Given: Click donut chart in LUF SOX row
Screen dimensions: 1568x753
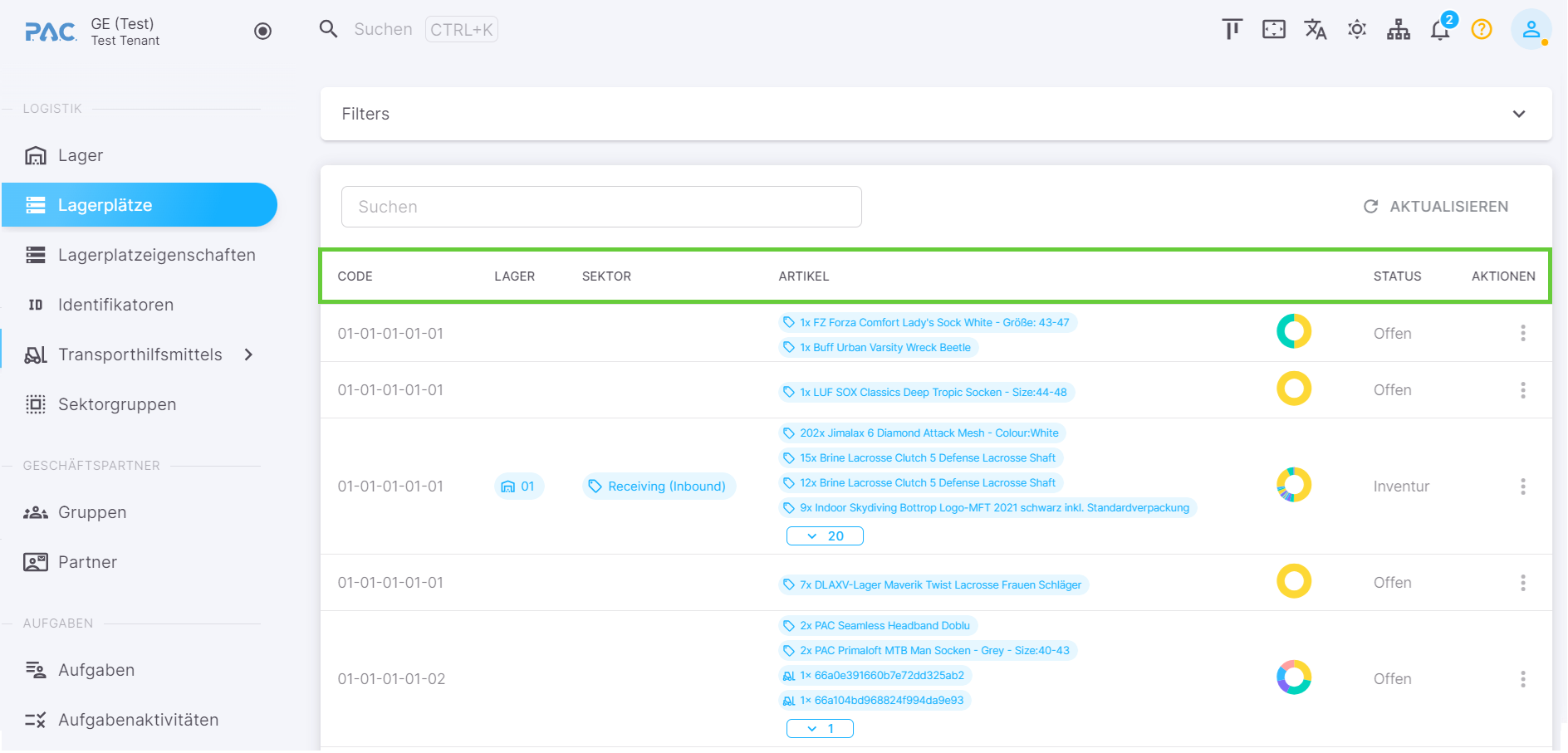Looking at the screenshot, I should (x=1294, y=389).
